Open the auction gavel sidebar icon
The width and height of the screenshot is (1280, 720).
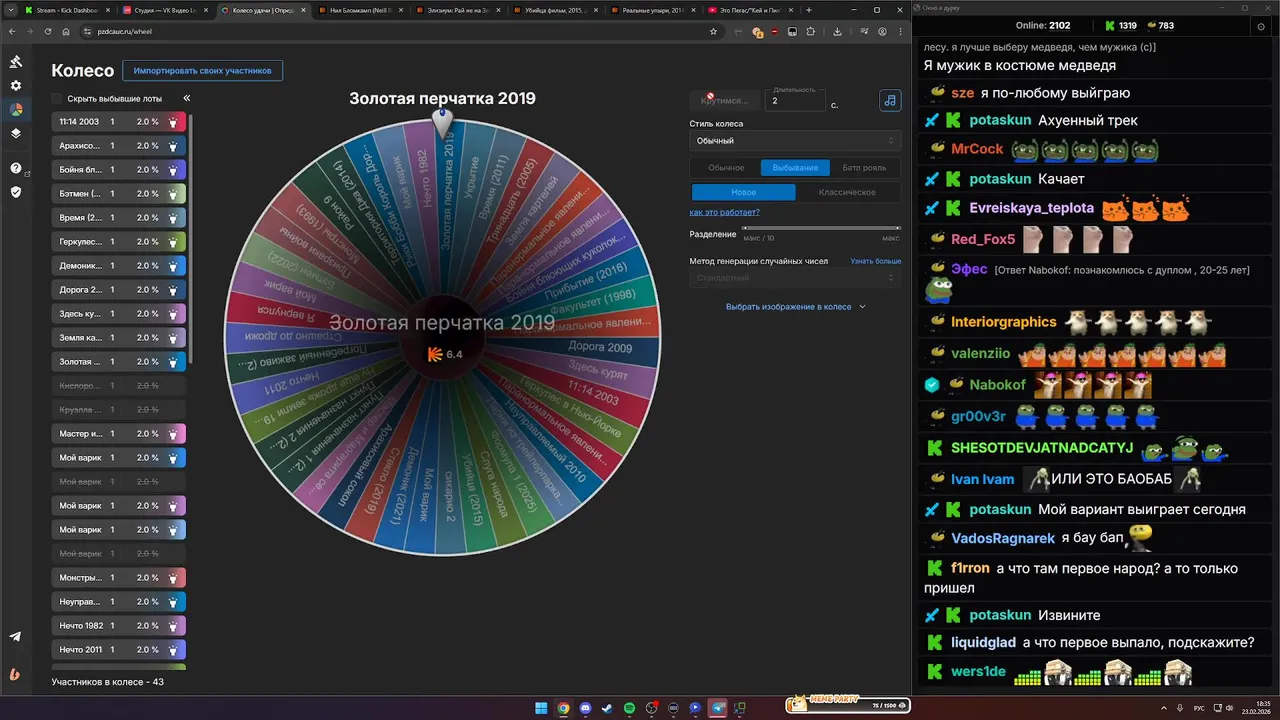tap(16, 62)
